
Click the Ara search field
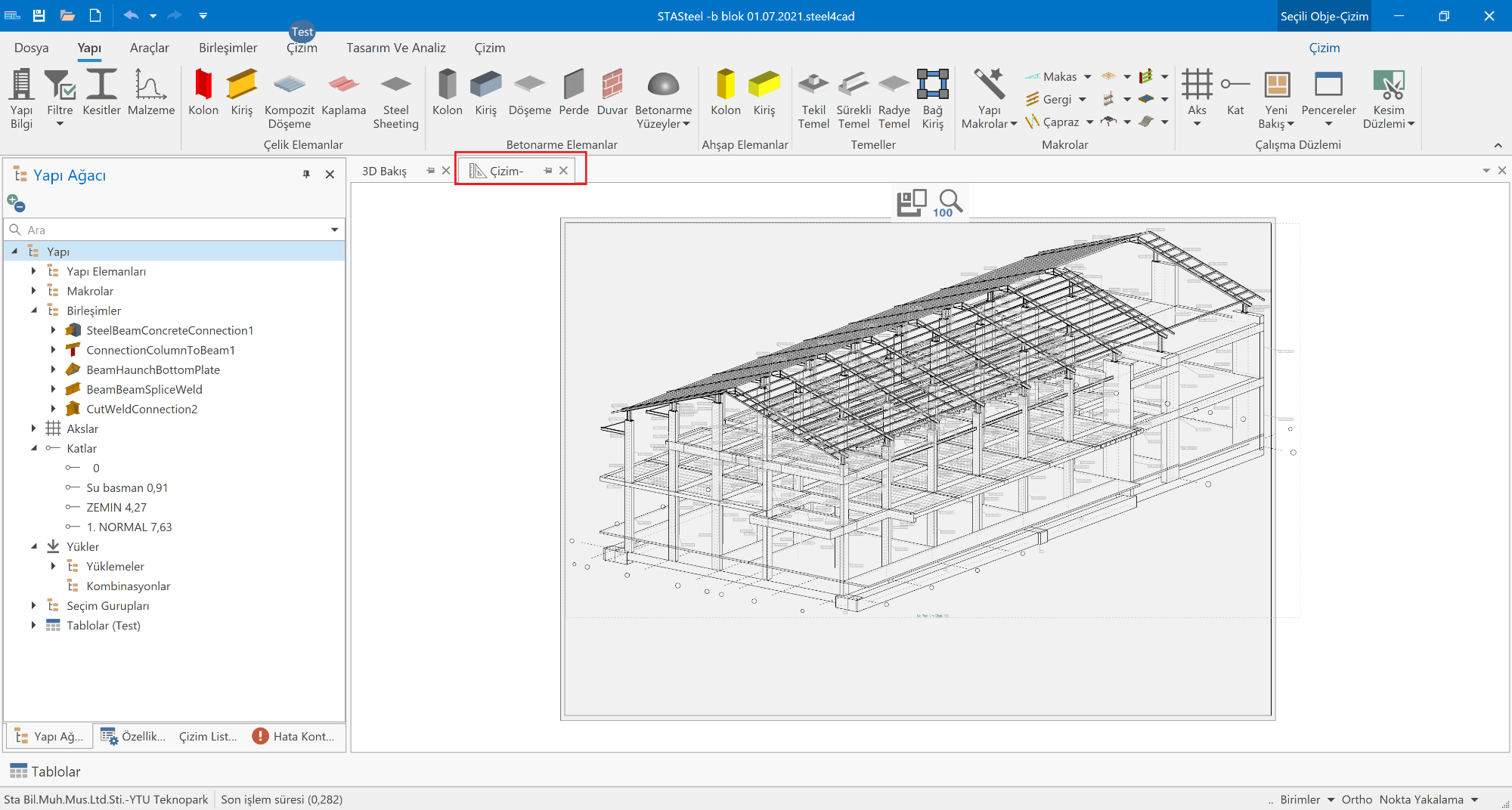pos(174,230)
